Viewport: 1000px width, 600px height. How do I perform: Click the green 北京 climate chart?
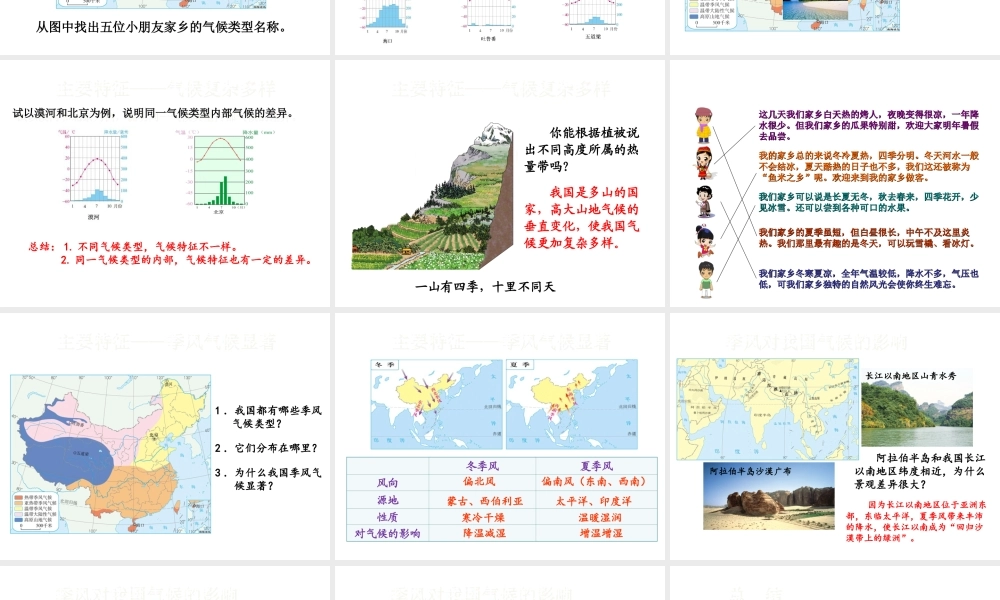[219, 170]
